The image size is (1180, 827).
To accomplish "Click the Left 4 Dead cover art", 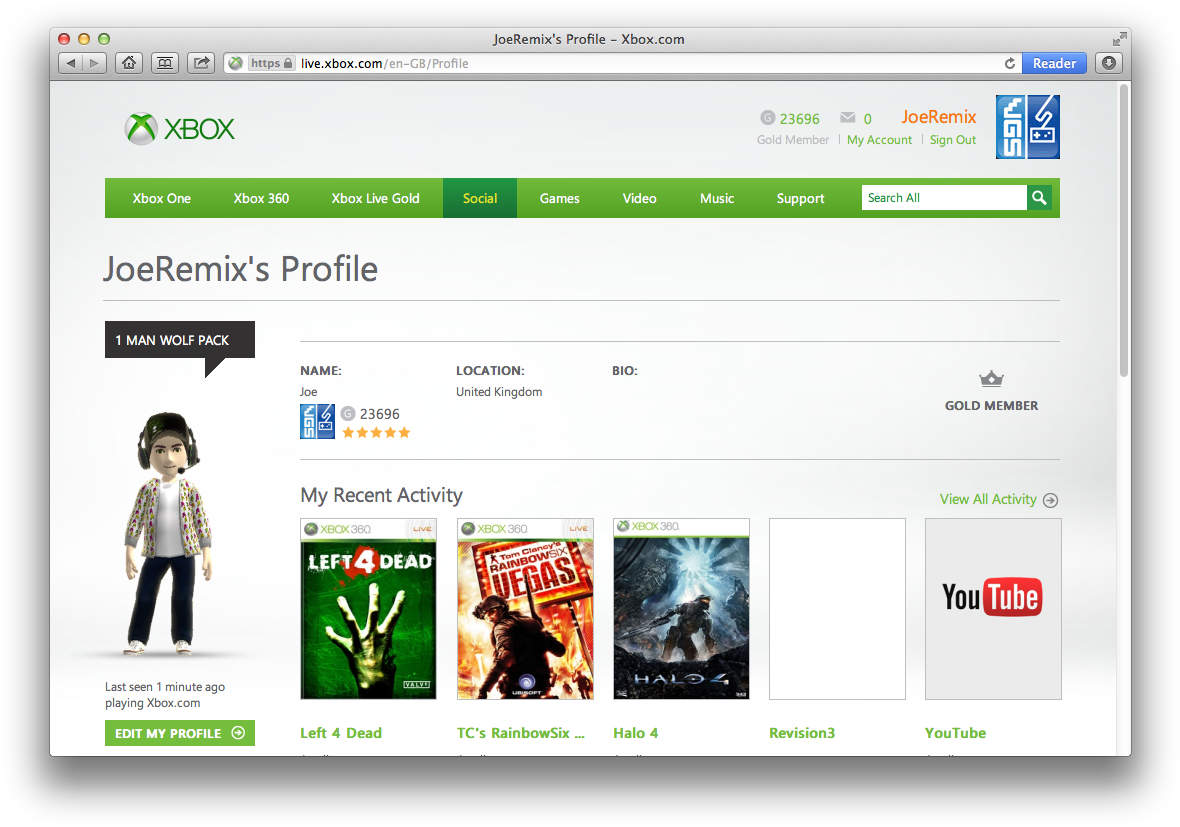I will tap(369, 609).
